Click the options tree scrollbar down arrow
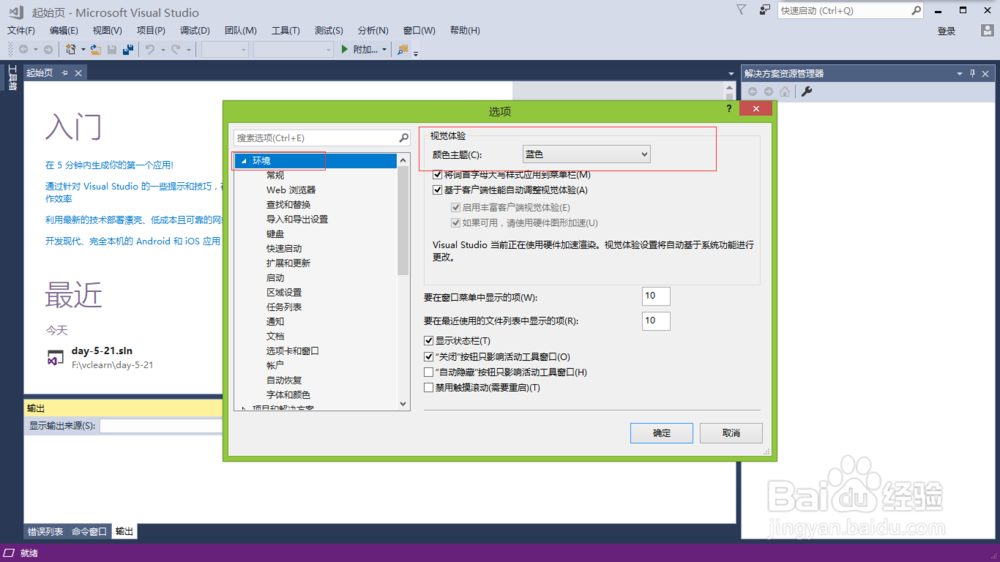The width and height of the screenshot is (1000, 562). coord(403,404)
